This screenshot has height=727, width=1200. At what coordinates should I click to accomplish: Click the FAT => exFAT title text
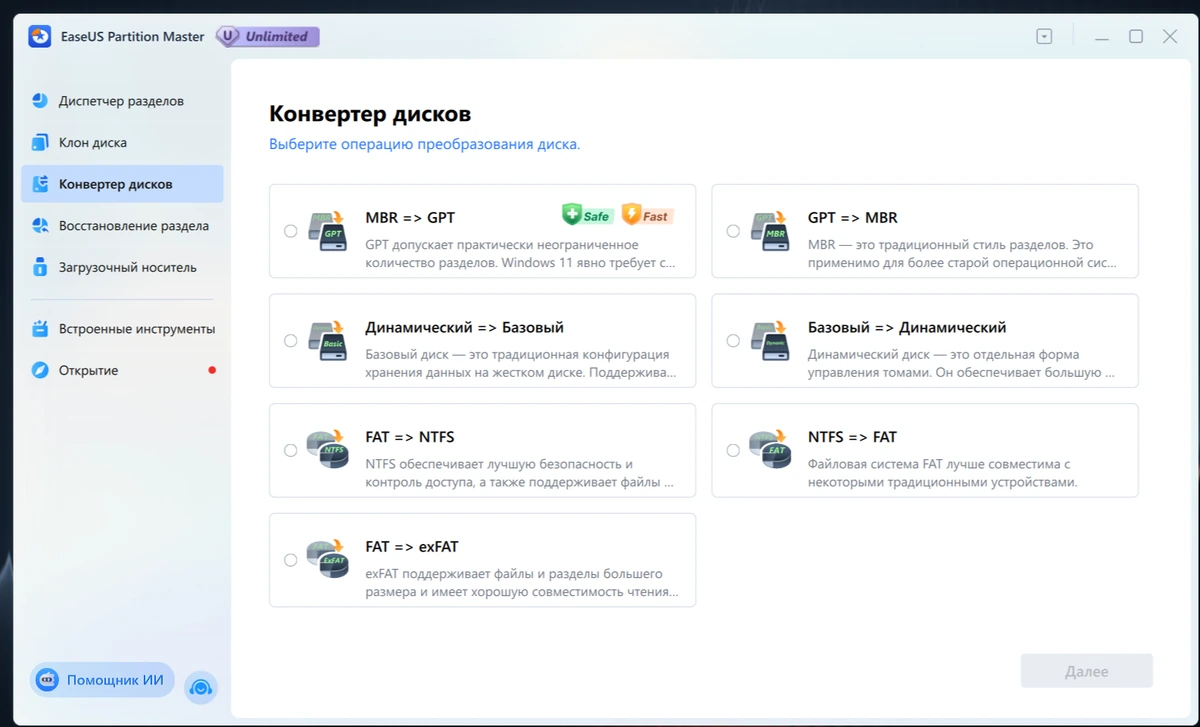click(412, 548)
